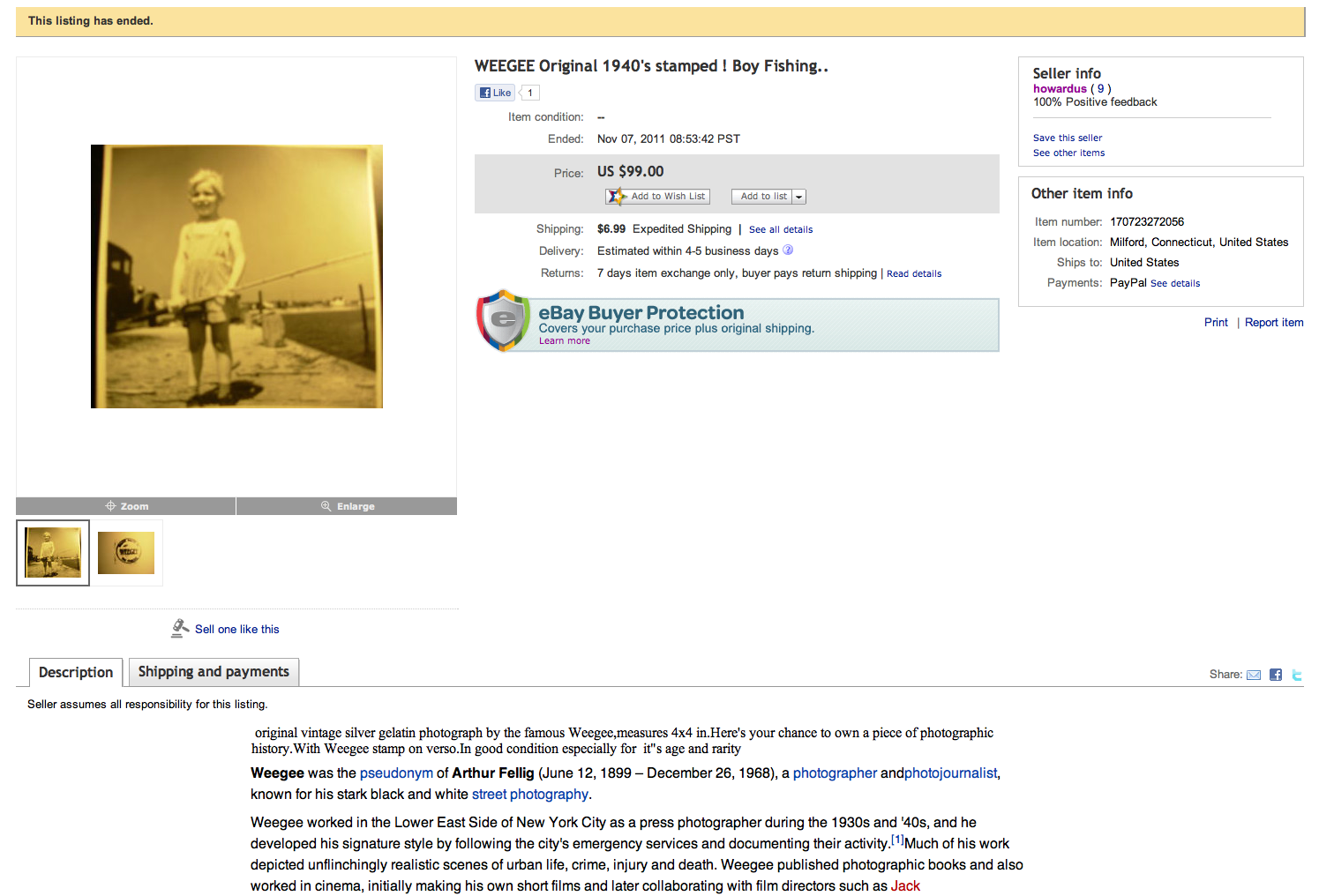Viewport: 1334px width, 896px height.
Task: Click the Report item link
Action: click(1273, 323)
